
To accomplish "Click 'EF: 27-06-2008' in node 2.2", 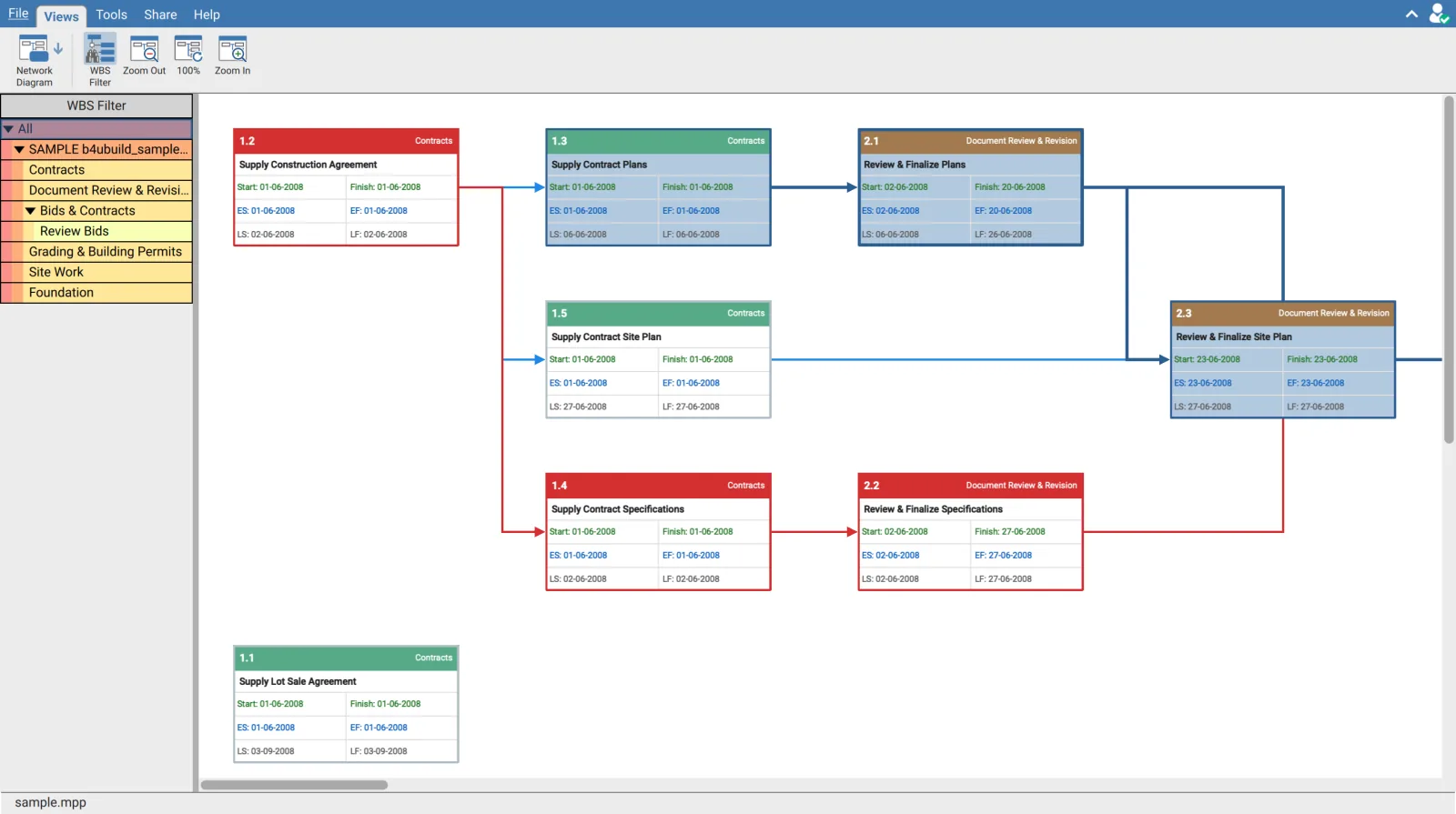I will (x=1003, y=556).
